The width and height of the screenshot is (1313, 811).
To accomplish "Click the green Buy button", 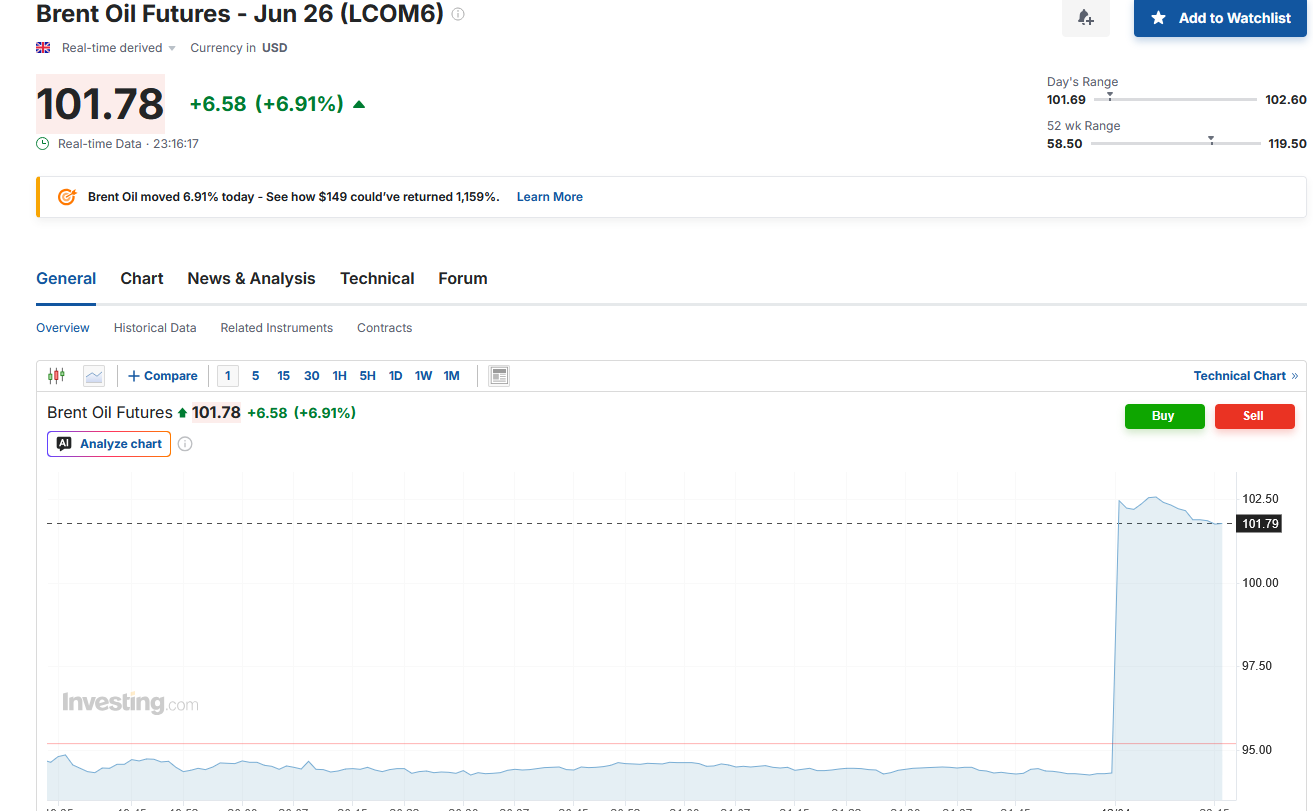I will point(1165,416).
